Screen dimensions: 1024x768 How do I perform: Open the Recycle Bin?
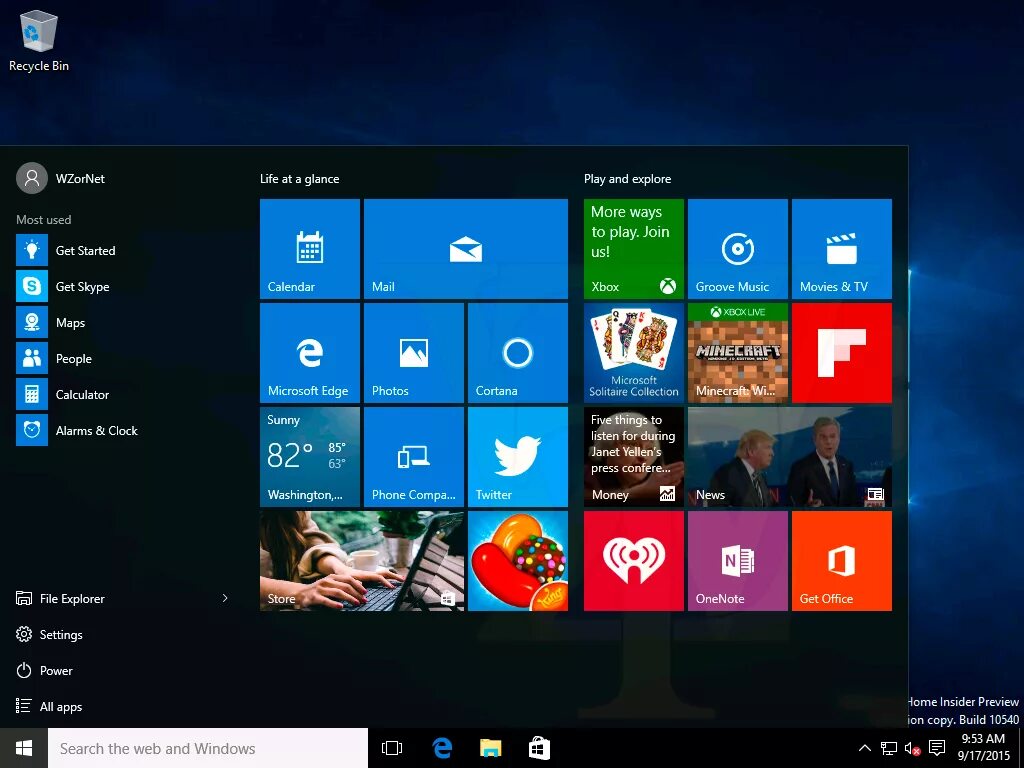click(x=38, y=30)
